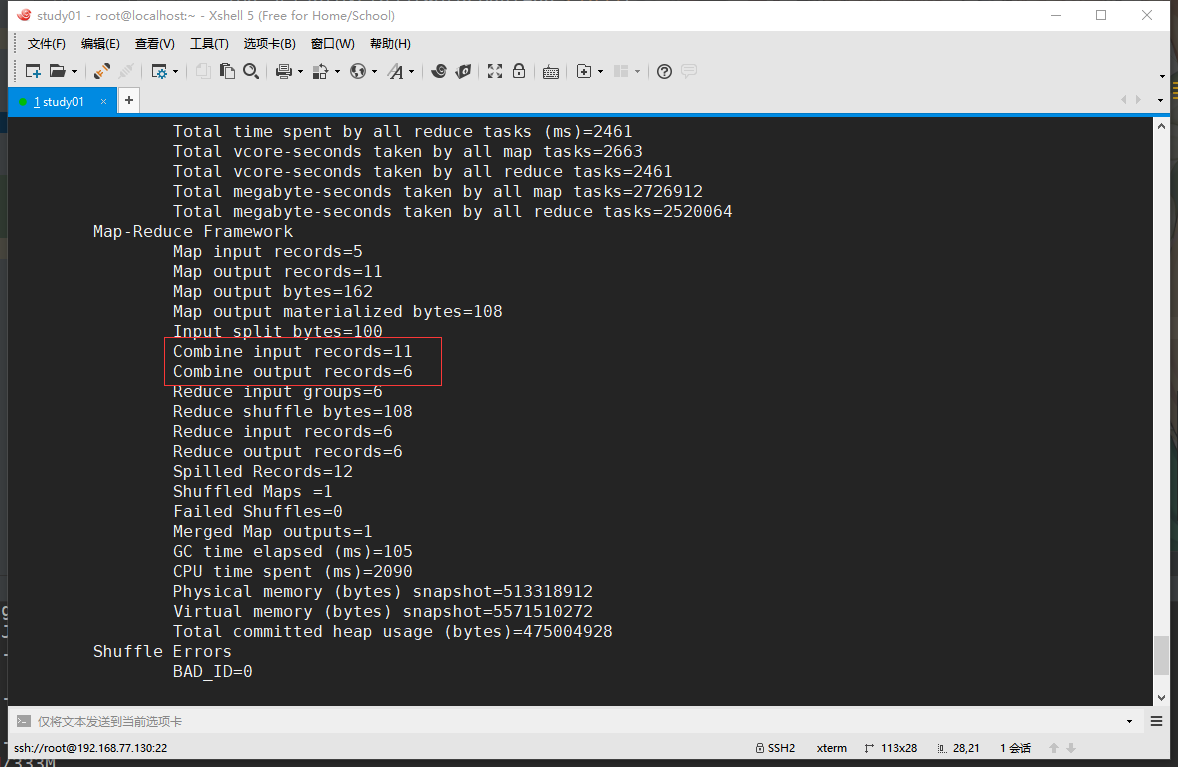This screenshot has height=767, width=1178.
Task: Click the xterm status bar entry
Action: 832,748
